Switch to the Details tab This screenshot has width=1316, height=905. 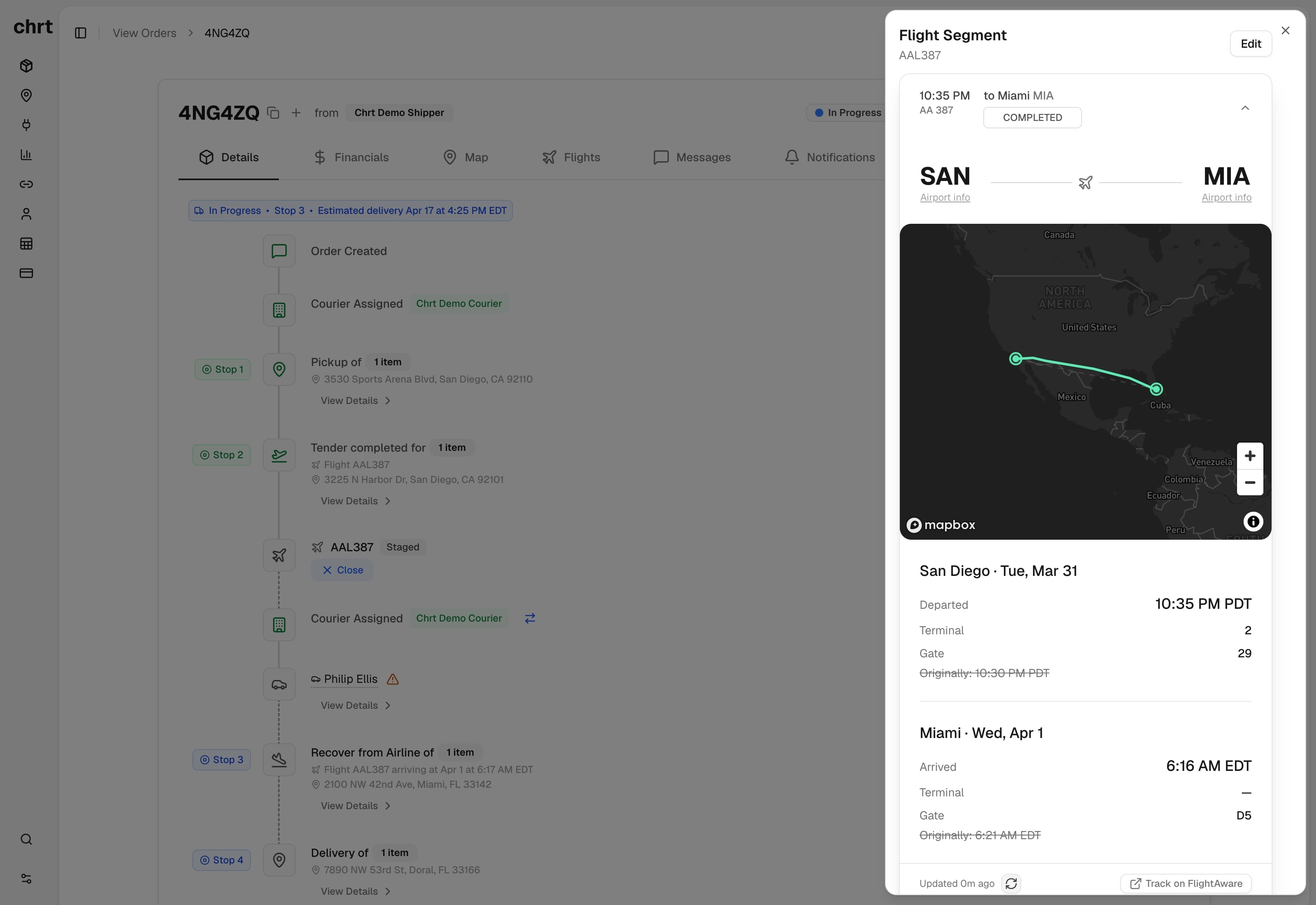228,157
